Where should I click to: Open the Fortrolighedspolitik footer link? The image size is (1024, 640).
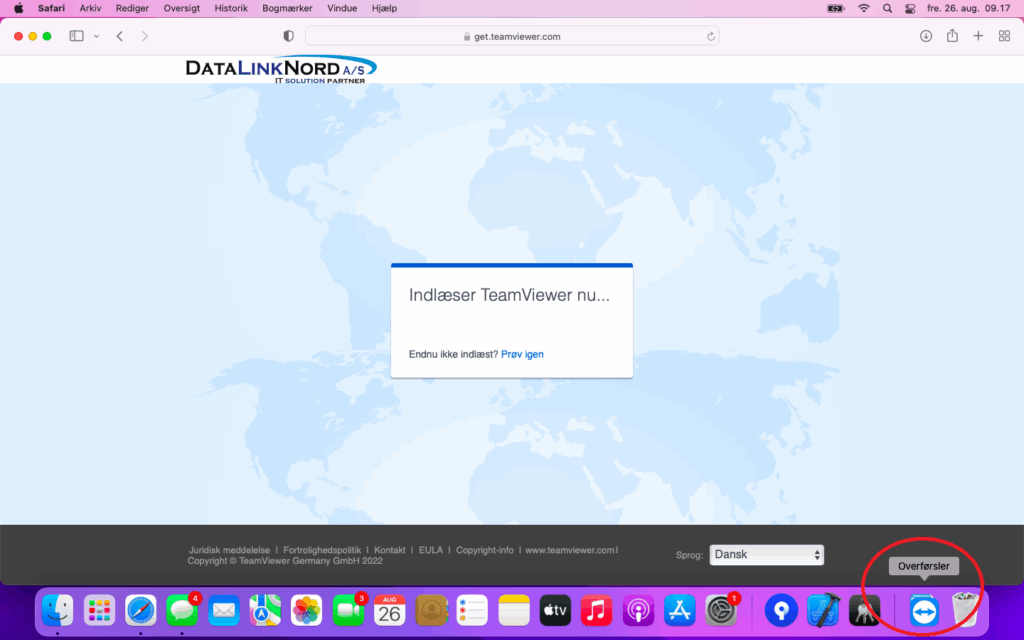pyautogui.click(x=322, y=550)
